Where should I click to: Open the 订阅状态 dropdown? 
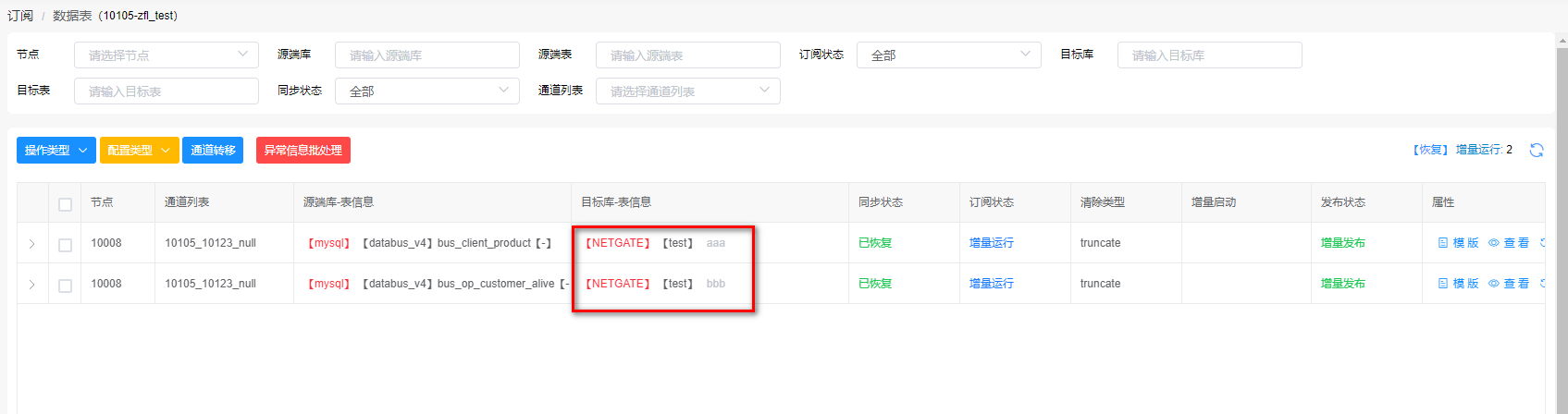[948, 55]
